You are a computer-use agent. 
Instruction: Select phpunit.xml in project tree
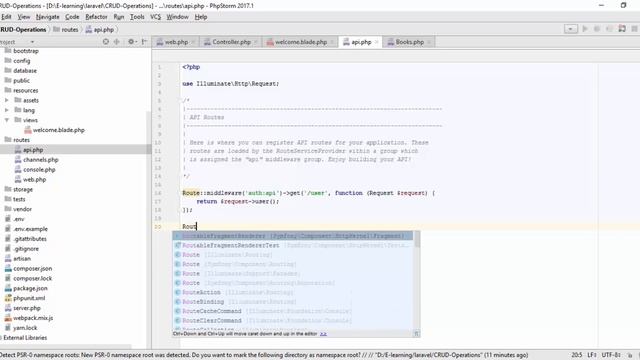point(29,298)
